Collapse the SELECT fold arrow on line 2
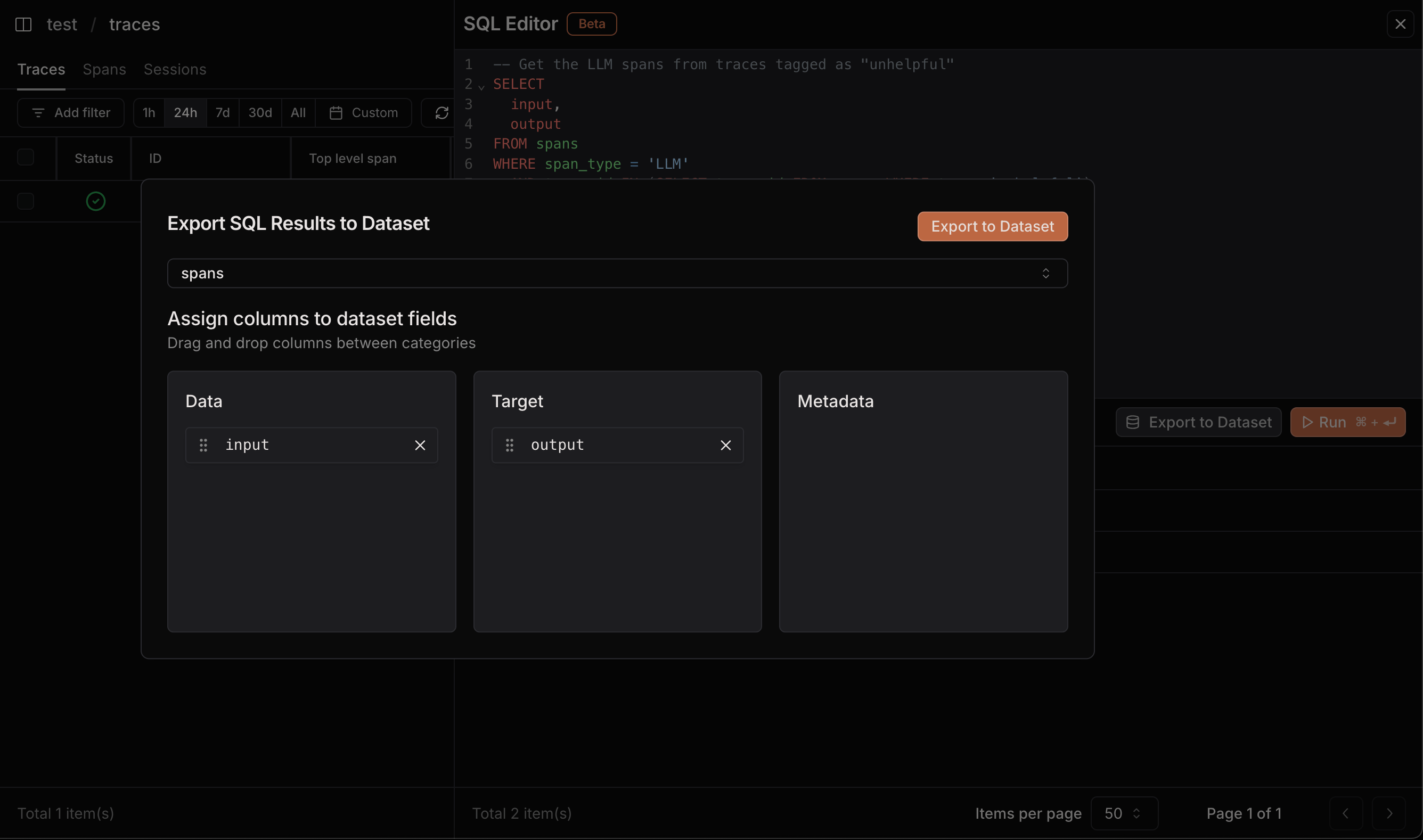The width and height of the screenshot is (1423, 840). coord(481,87)
